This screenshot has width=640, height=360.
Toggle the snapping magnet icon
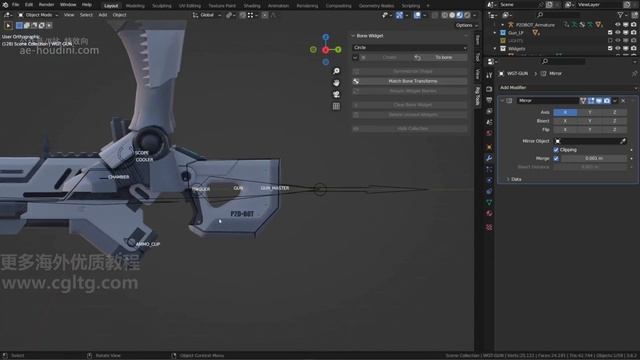242,15
